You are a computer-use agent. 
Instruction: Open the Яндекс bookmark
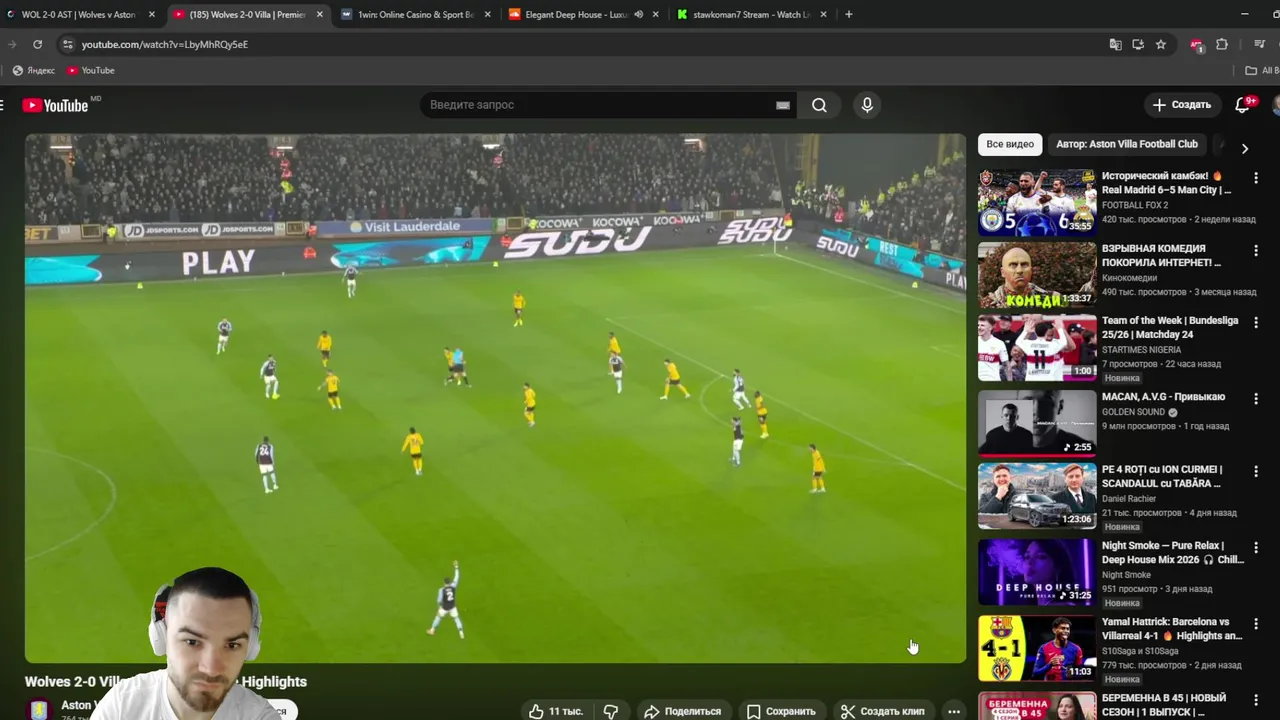33,70
